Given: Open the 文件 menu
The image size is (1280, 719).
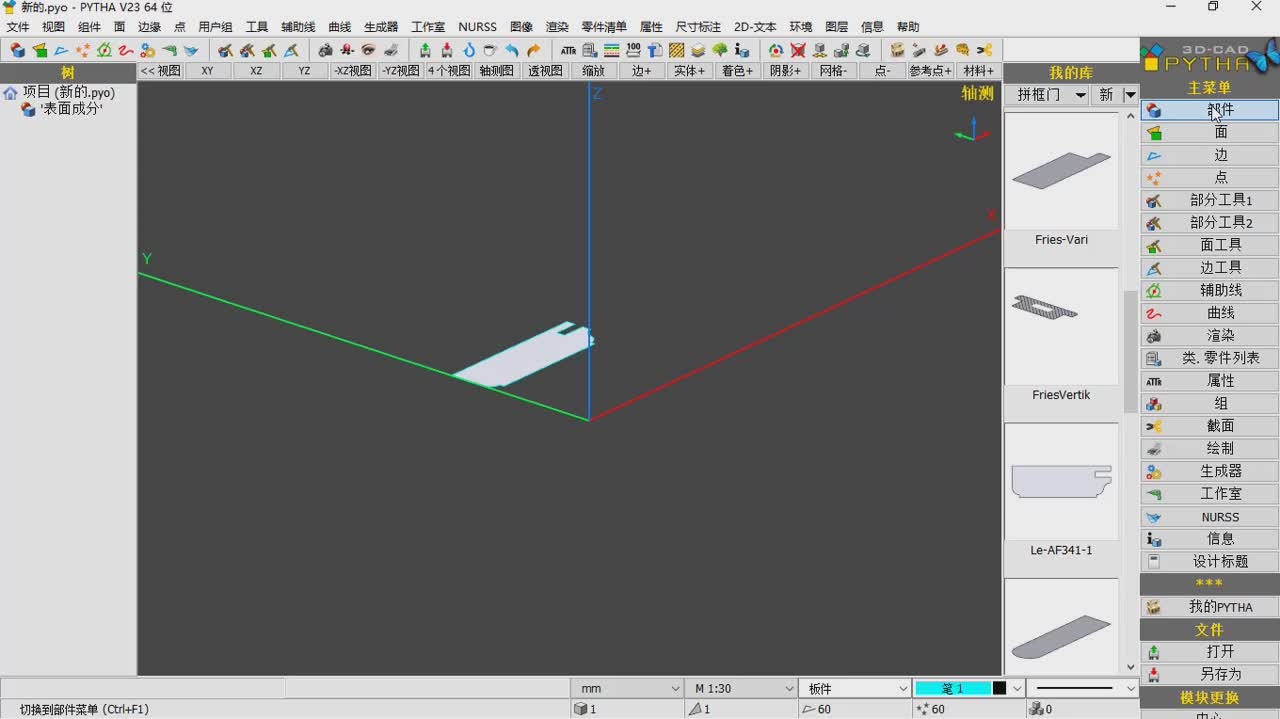Looking at the screenshot, I should coord(18,27).
